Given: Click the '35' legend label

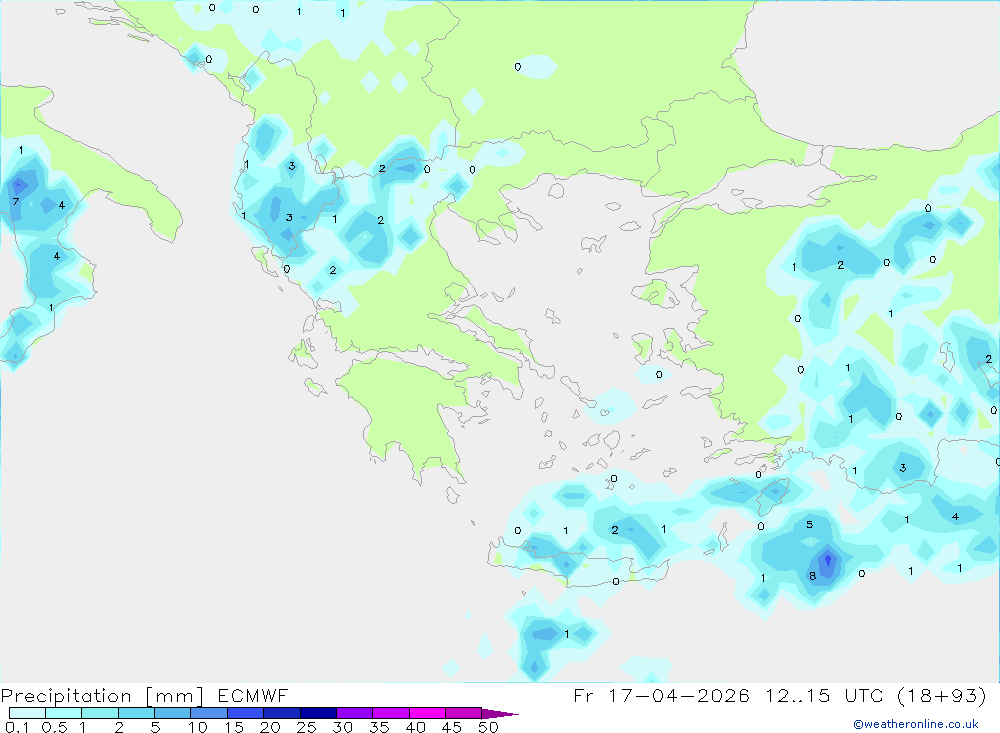Looking at the screenshot, I should (379, 727).
